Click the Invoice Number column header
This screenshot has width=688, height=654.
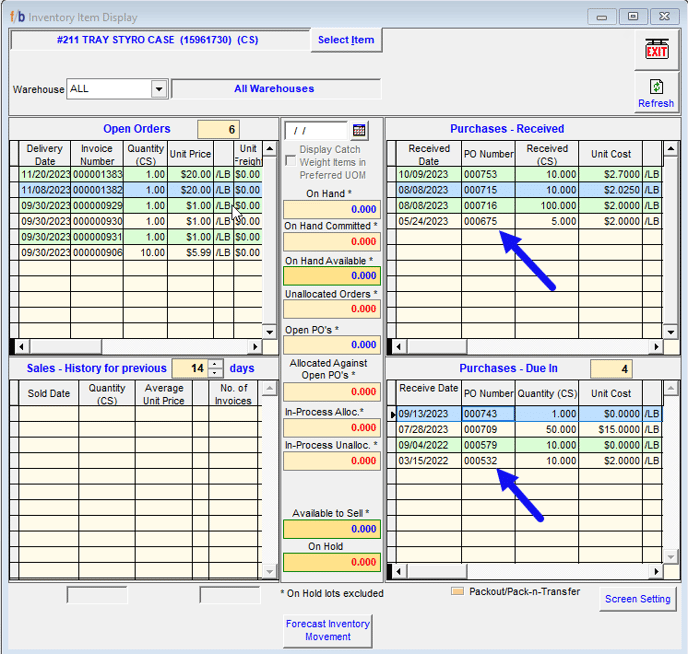[97, 154]
